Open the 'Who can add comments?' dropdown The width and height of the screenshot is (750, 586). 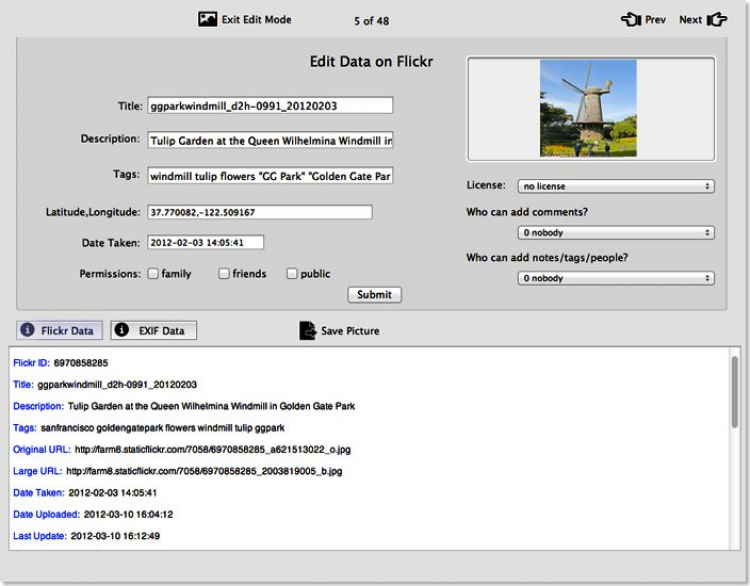pos(616,232)
